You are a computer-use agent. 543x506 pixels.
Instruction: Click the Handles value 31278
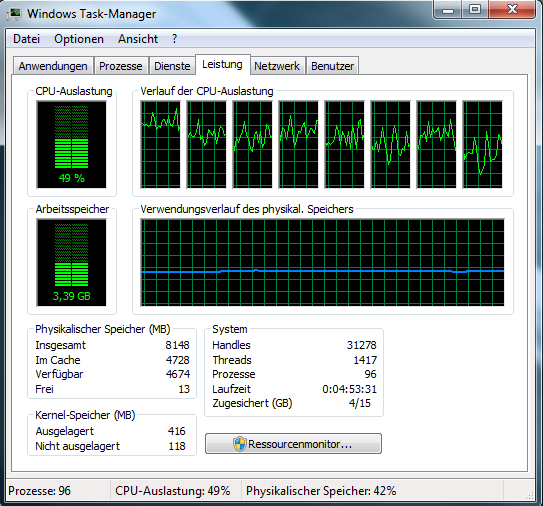362,345
